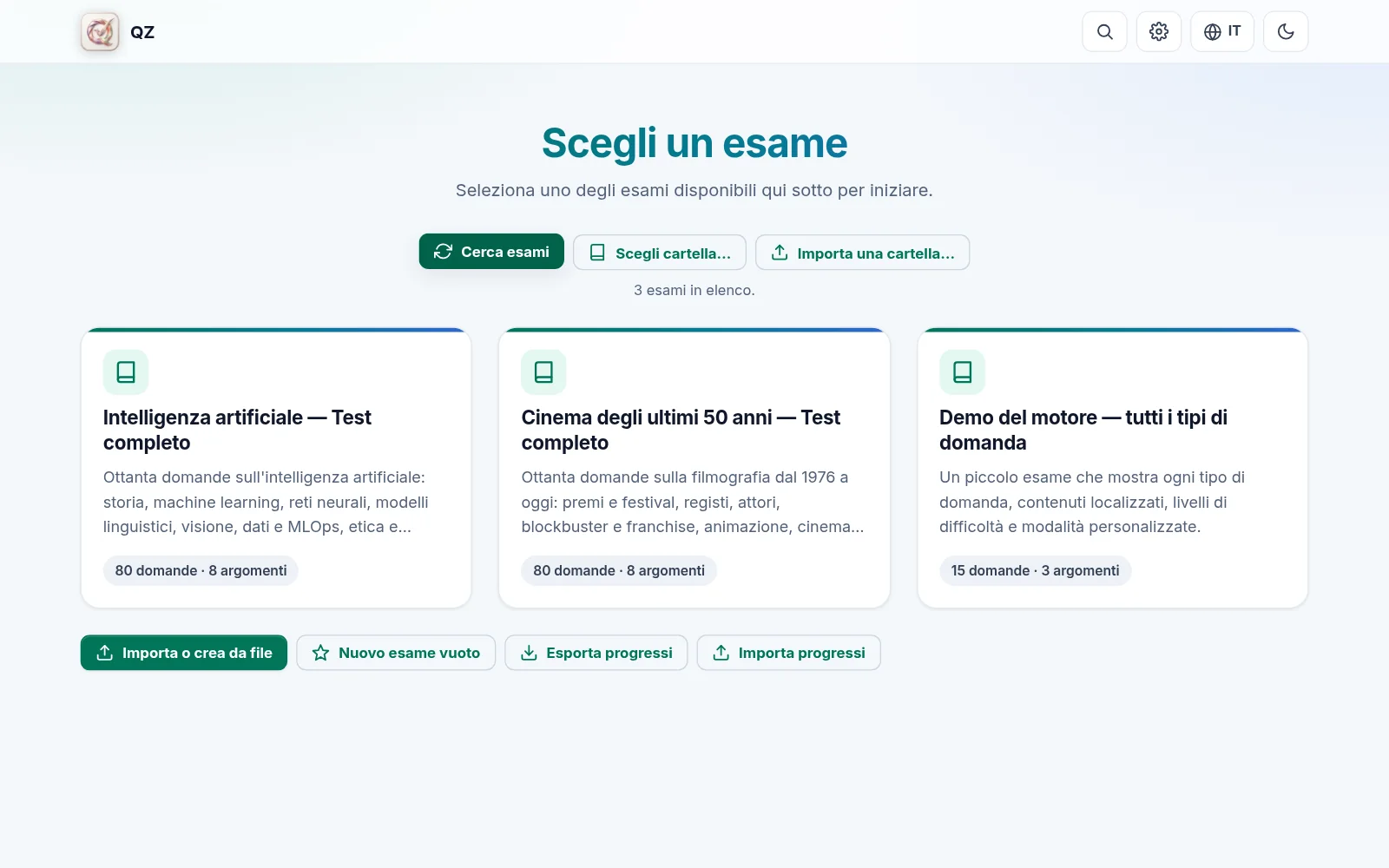
Task: Toggle dark mode with the moon icon
Action: pos(1286,32)
